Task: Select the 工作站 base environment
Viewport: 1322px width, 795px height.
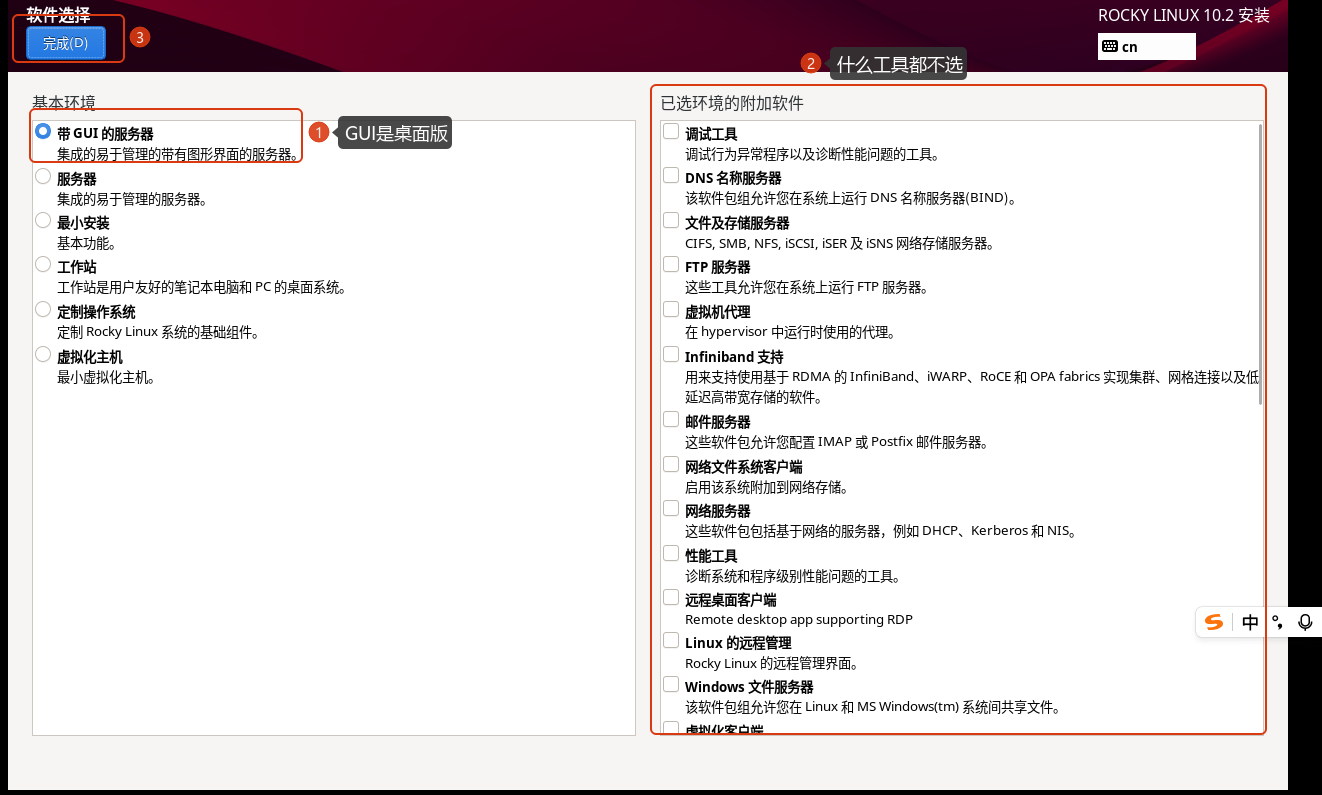Action: click(43, 265)
